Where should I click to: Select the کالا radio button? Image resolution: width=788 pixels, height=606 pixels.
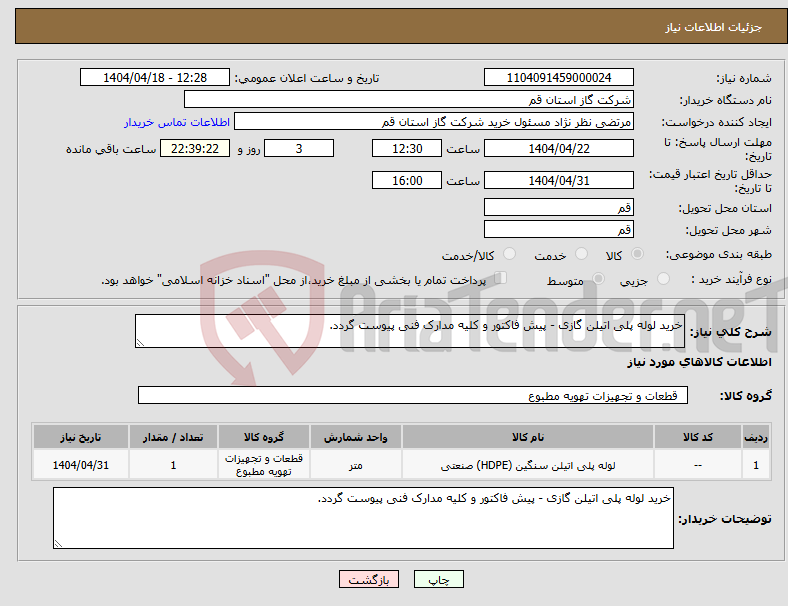637,254
